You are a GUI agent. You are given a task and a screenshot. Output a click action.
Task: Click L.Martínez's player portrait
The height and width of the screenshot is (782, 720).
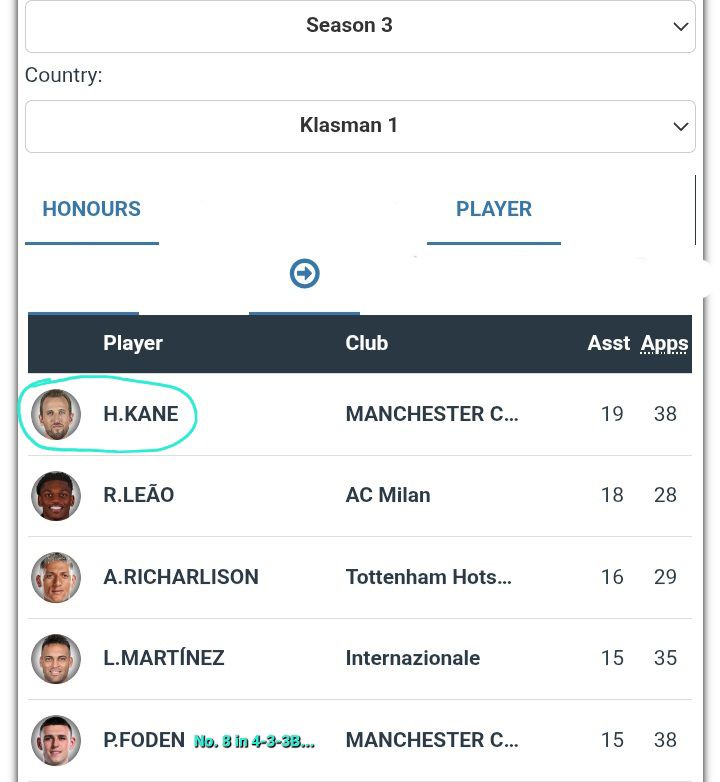[56, 658]
